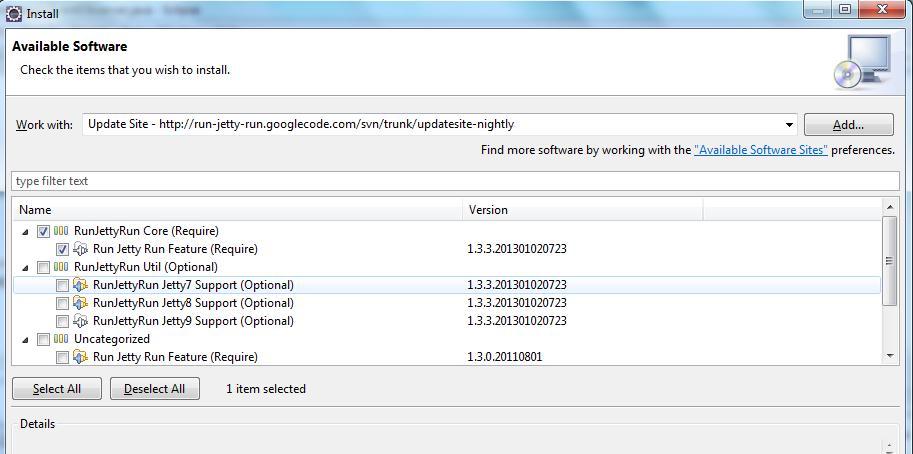913x454 pixels.
Task: Click the Select All button
Action: (56, 389)
